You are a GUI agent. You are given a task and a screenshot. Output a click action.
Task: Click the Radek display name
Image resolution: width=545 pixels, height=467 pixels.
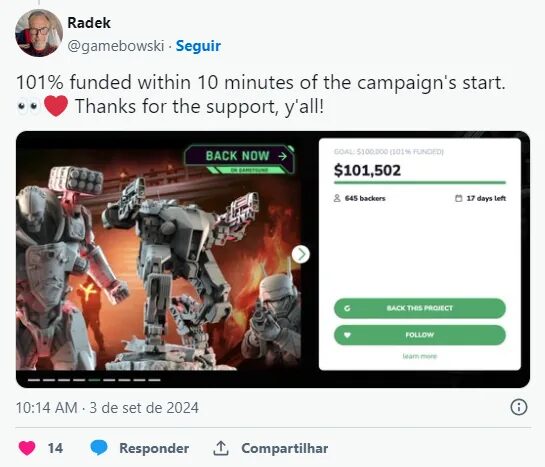[x=89, y=23]
